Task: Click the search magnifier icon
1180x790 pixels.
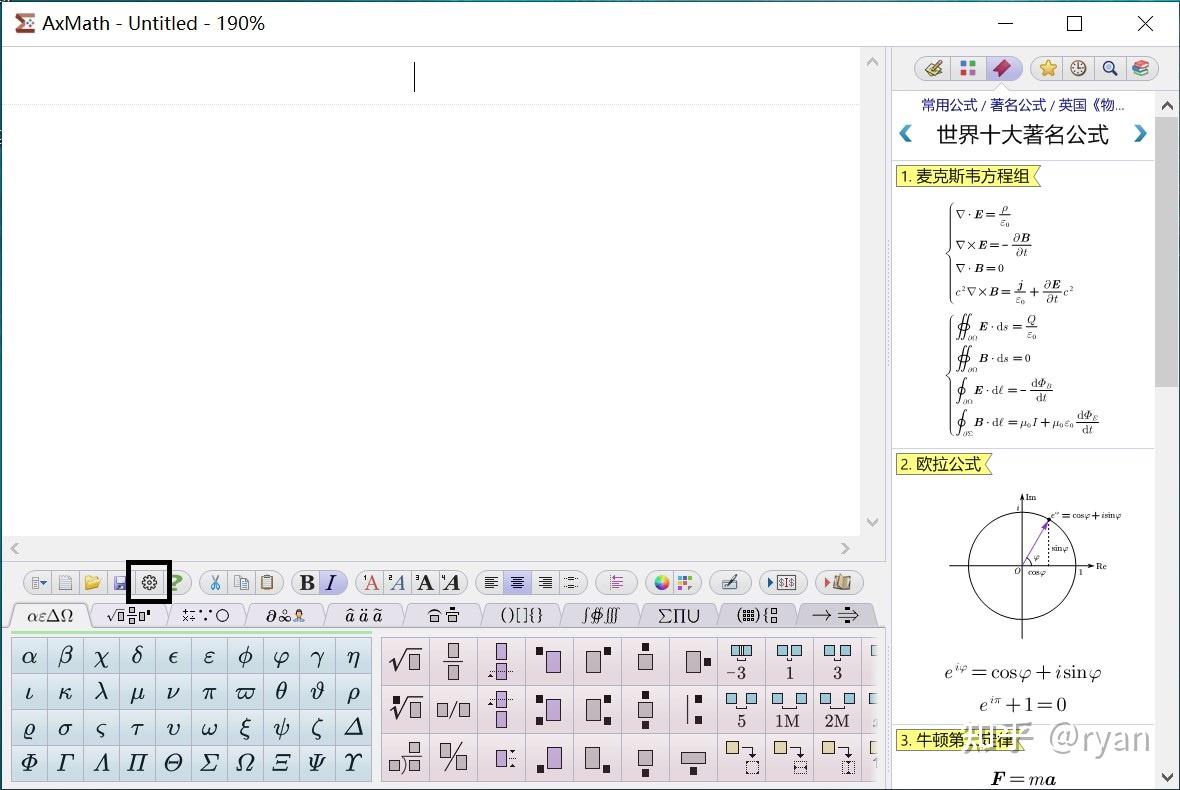Action: [x=1110, y=67]
